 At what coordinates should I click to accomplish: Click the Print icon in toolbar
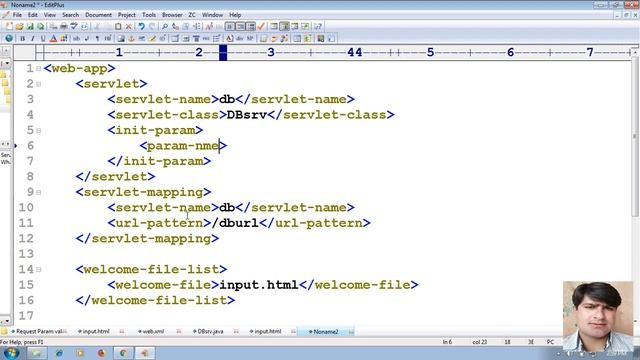[x=63, y=27]
